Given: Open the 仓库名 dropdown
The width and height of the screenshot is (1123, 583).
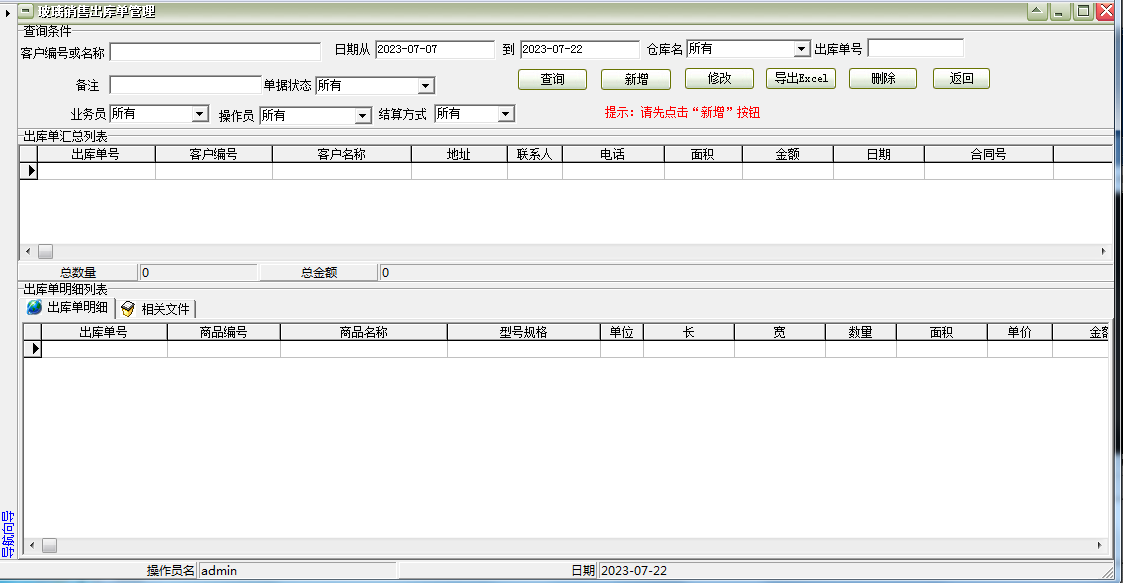Looking at the screenshot, I should click(800, 47).
